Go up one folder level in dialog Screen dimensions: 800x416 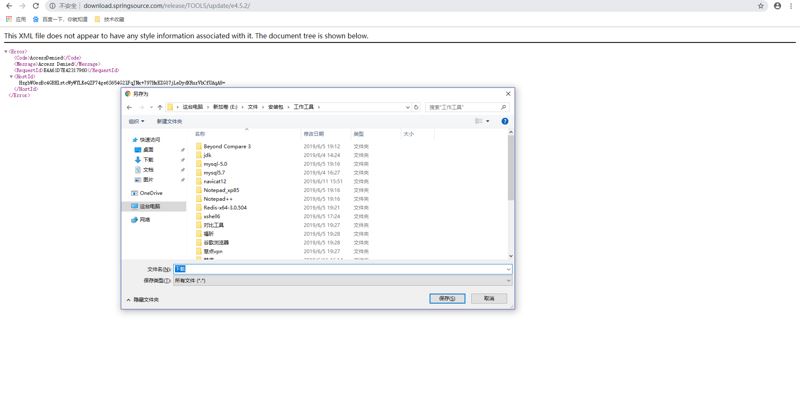(160, 107)
